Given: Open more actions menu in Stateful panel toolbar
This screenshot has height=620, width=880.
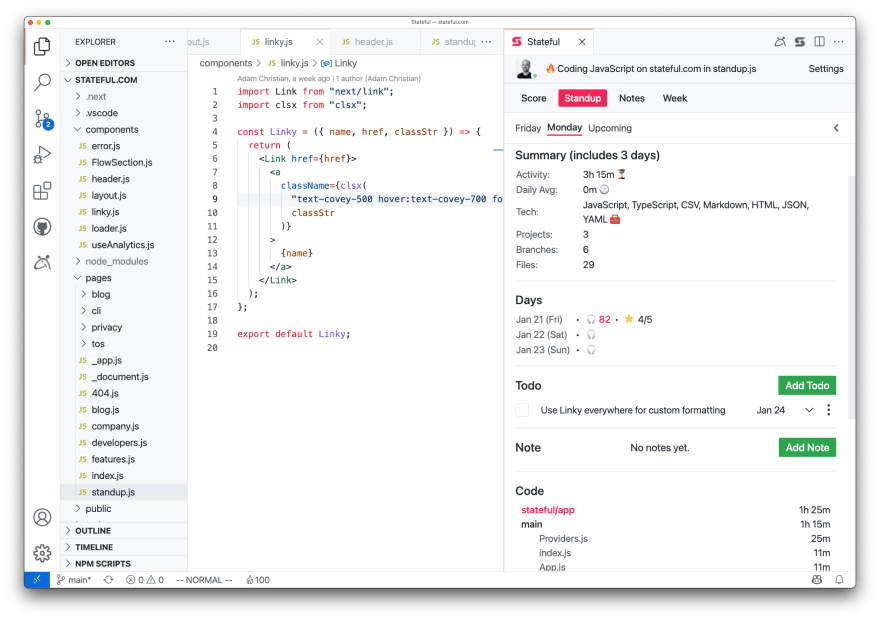Looking at the screenshot, I should point(838,42).
